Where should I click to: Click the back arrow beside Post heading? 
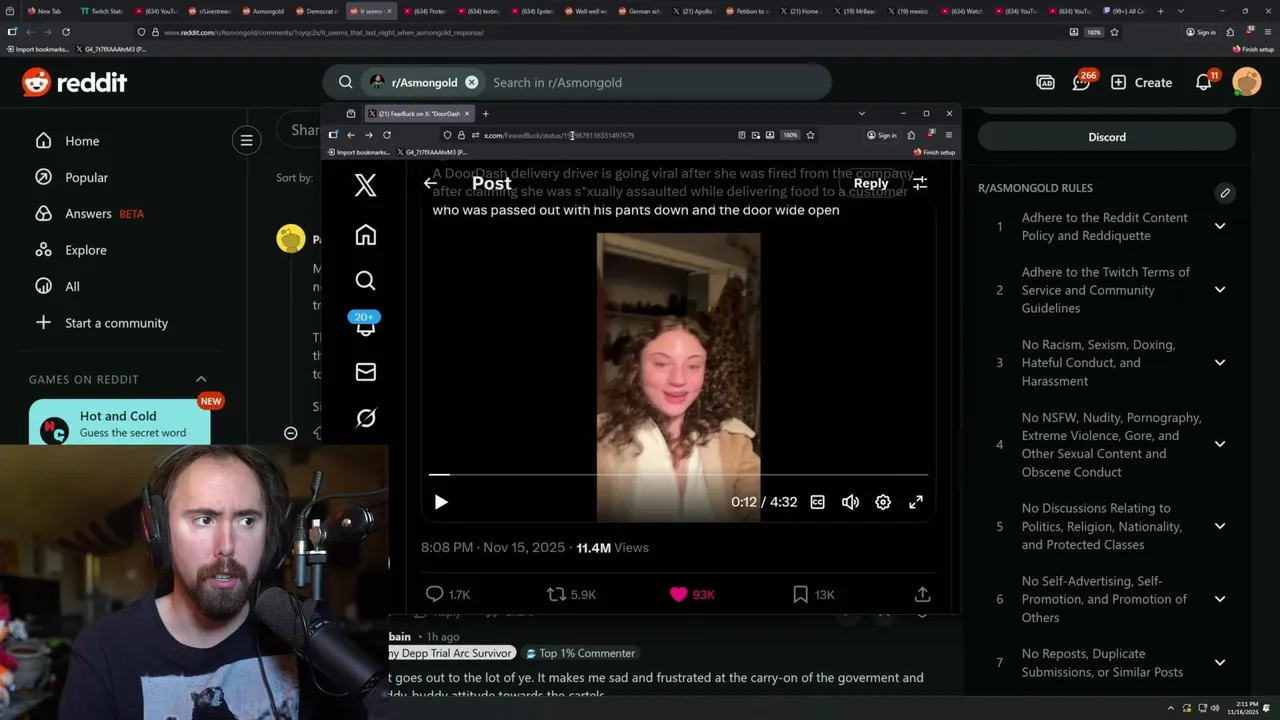click(430, 183)
